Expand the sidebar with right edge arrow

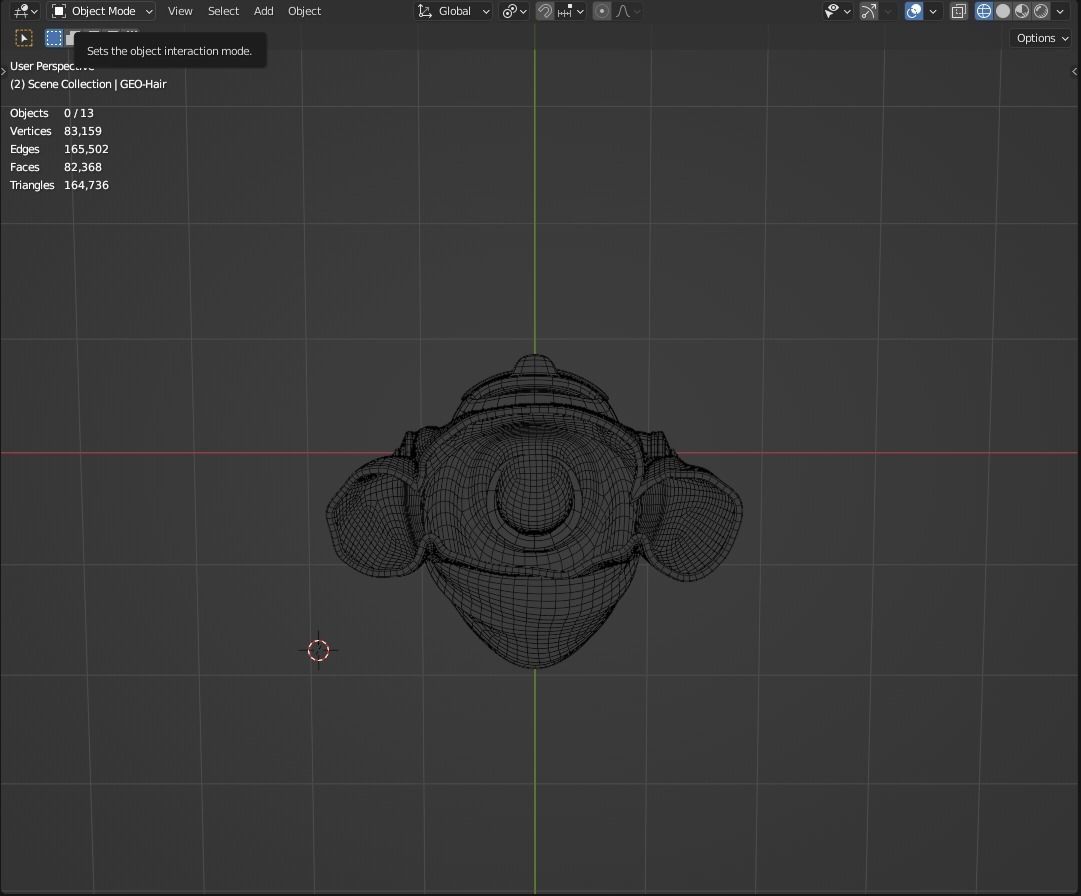1075,71
